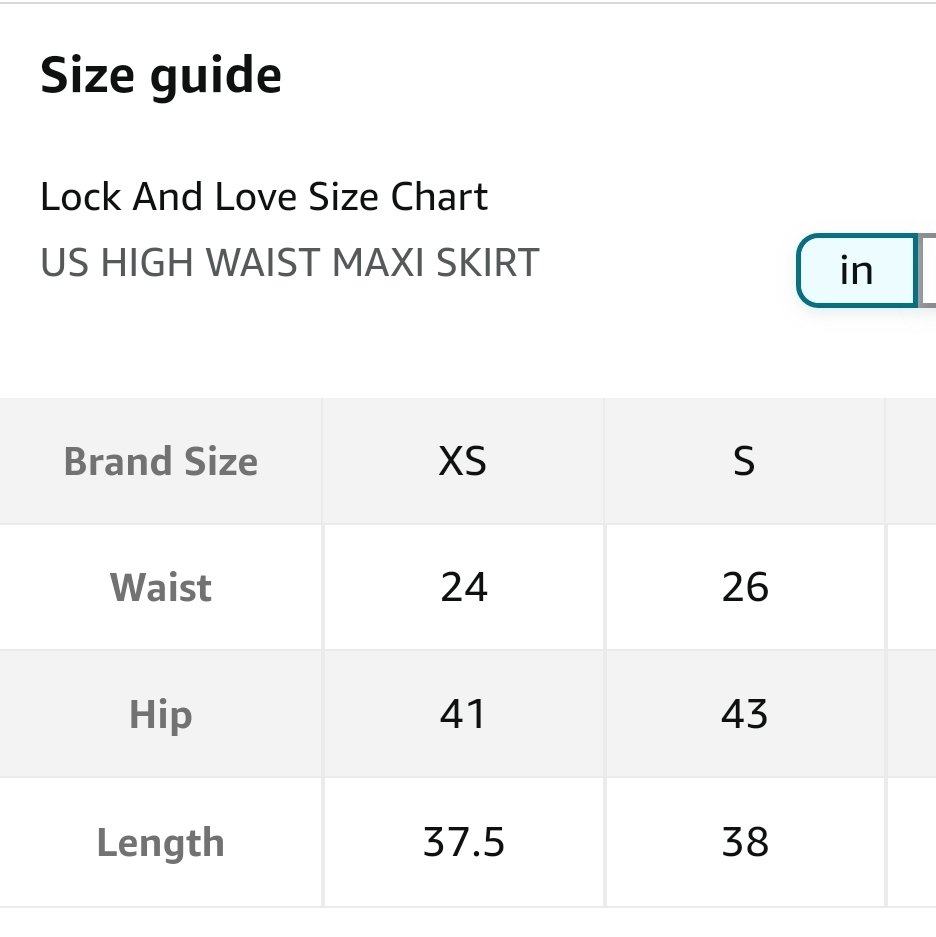Click the Brand Size header cell
Viewport: 936px width, 937px height.
[161, 461]
